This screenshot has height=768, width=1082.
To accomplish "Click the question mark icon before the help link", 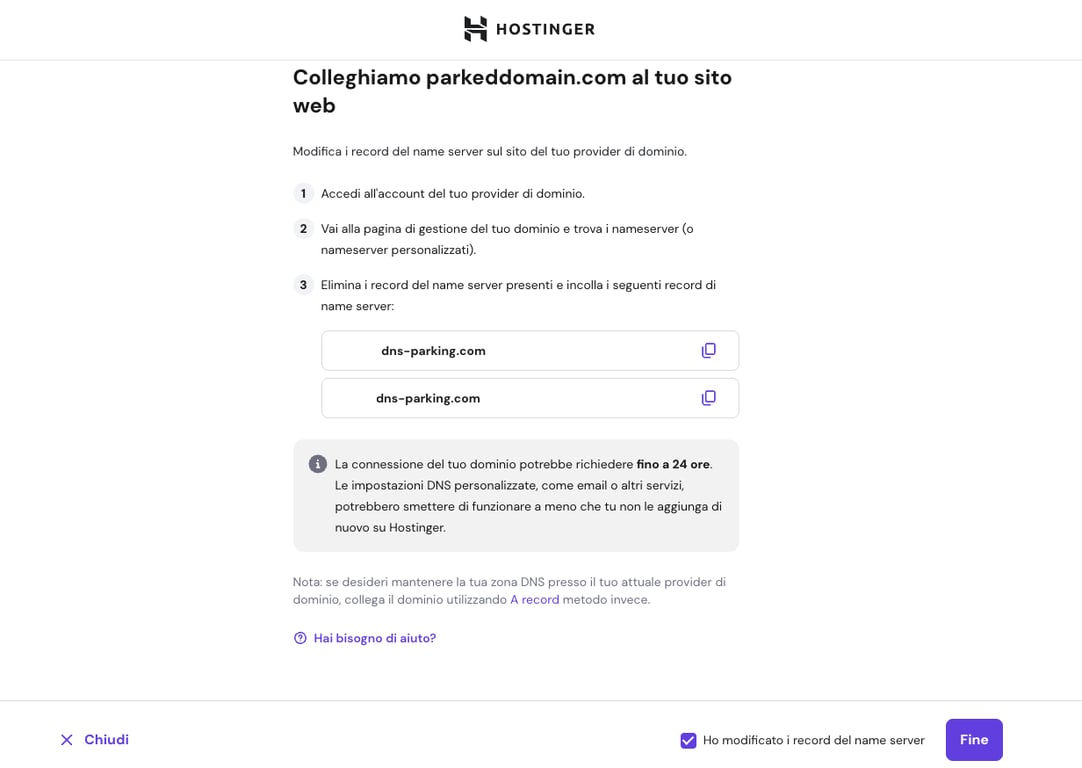I will point(299,637).
